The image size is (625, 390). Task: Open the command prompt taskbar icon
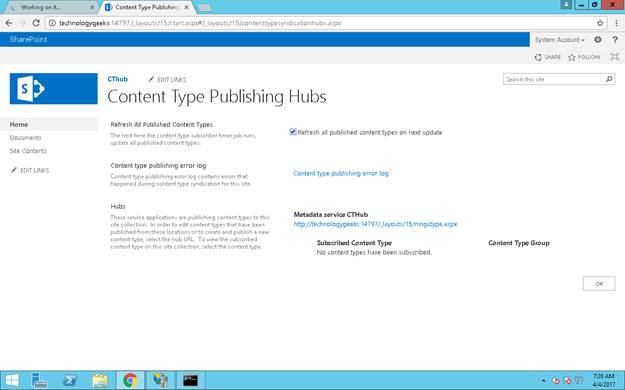pos(191,380)
